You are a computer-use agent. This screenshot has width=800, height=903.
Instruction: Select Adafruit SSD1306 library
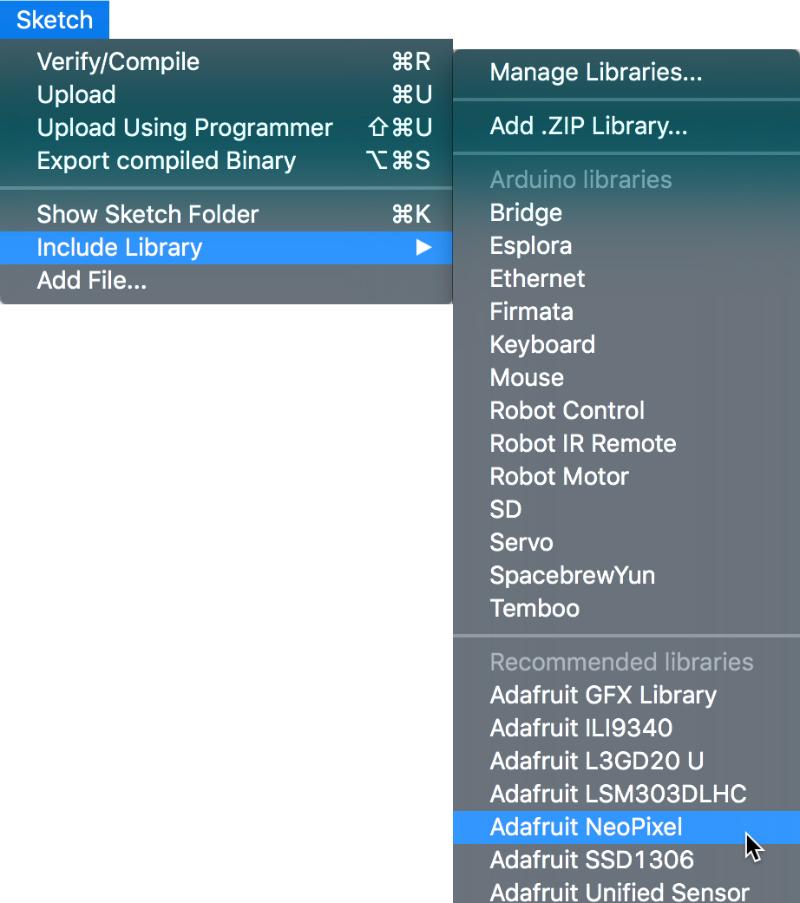pyautogui.click(x=627, y=860)
